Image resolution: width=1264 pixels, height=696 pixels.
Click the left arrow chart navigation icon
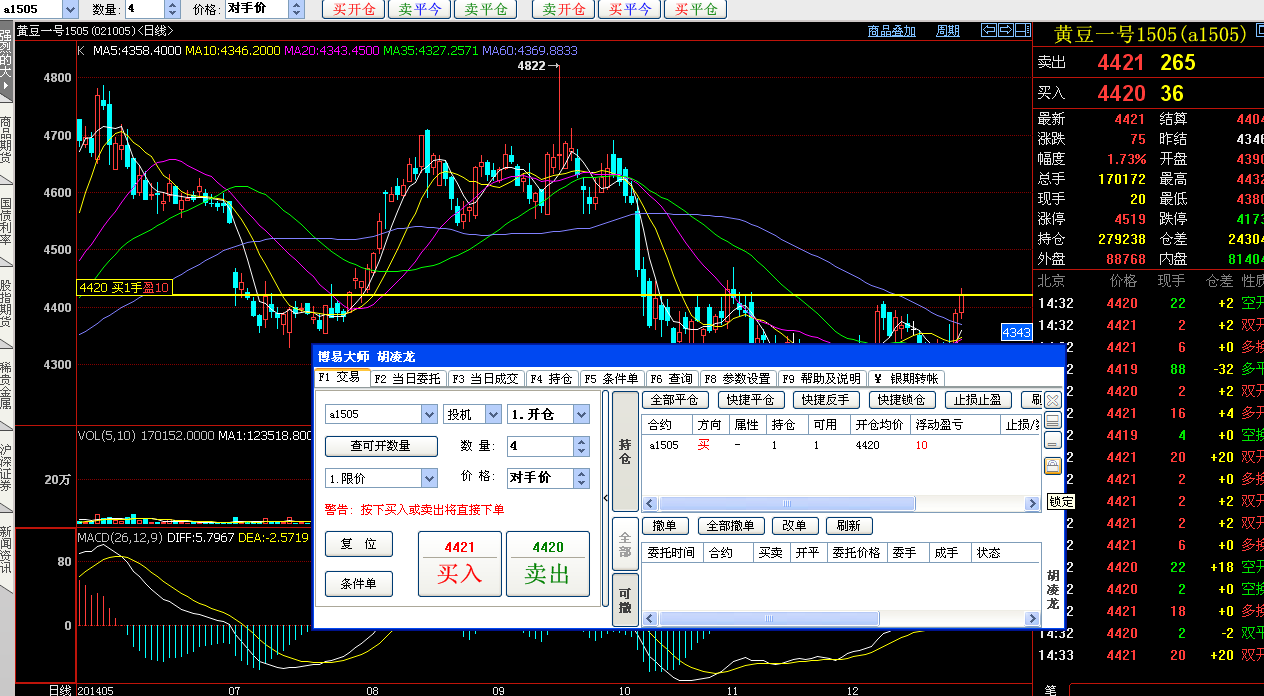pyautogui.click(x=989, y=30)
